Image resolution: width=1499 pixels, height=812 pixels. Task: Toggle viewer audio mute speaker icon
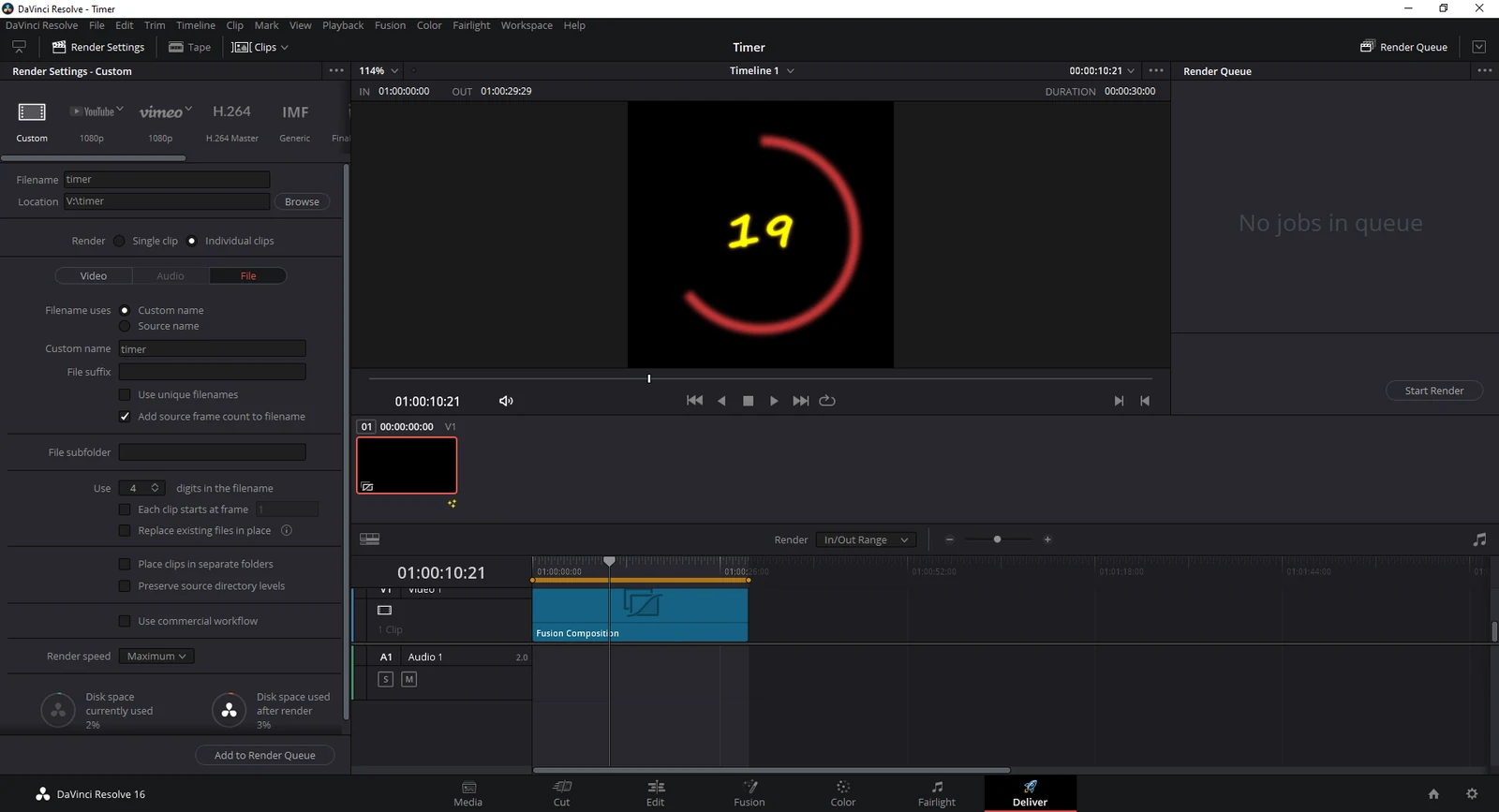pos(506,401)
